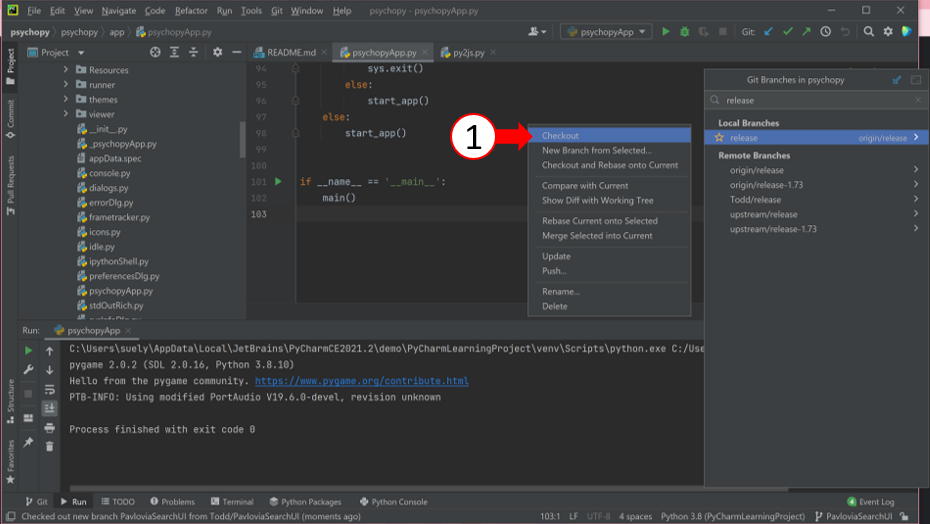
Task: Start debugging with the Debug bug icon
Action: click(x=684, y=31)
